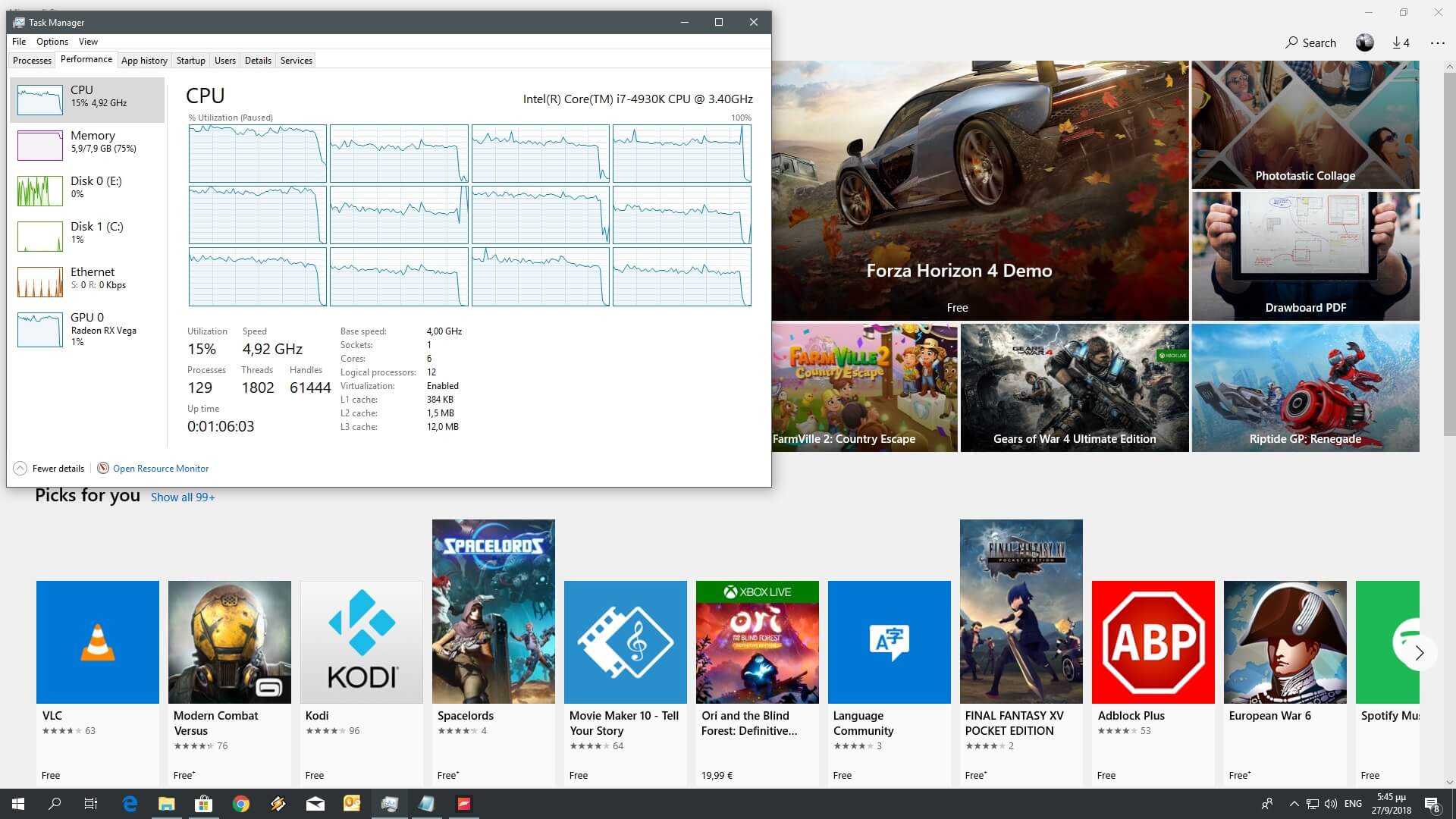Viewport: 1456px width, 819px height.
Task: Scroll right arrow in Picks for you
Action: coord(1419,652)
